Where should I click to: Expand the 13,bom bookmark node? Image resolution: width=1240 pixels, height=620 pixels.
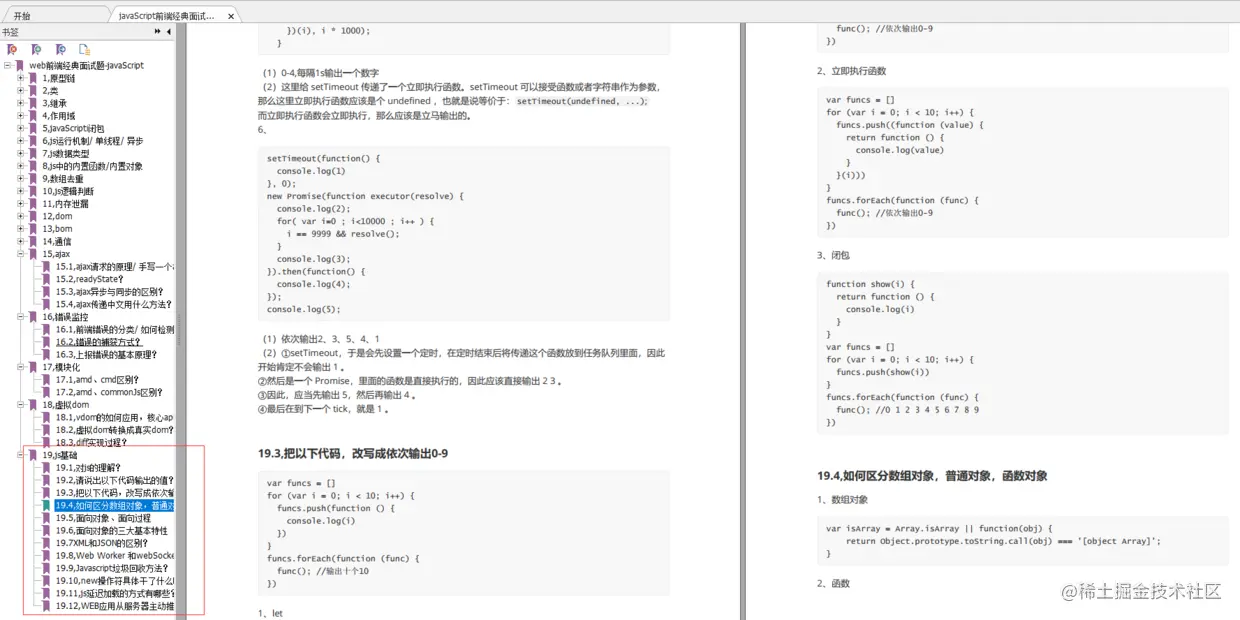tap(21, 229)
